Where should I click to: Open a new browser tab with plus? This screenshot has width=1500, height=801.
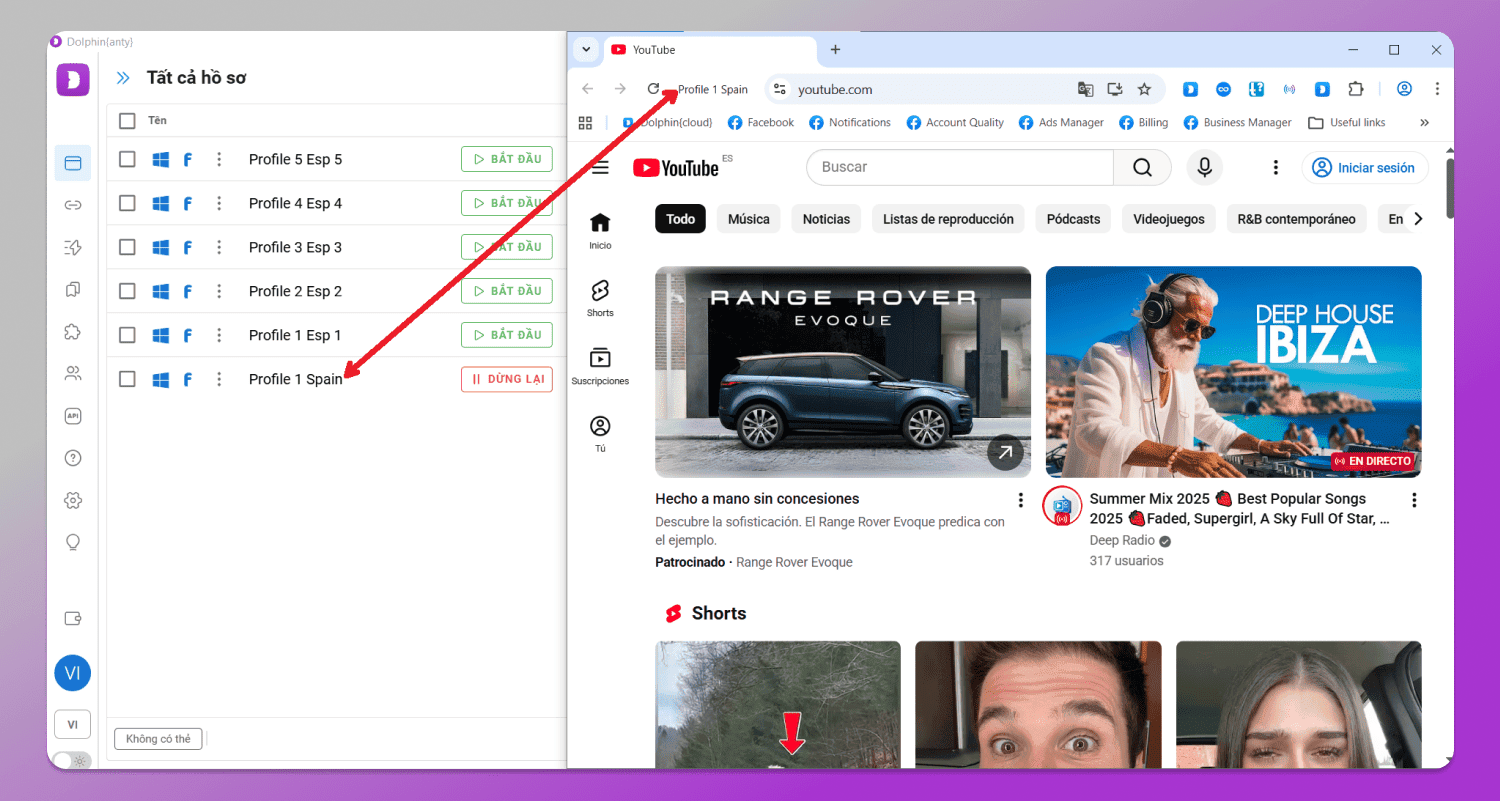click(835, 49)
